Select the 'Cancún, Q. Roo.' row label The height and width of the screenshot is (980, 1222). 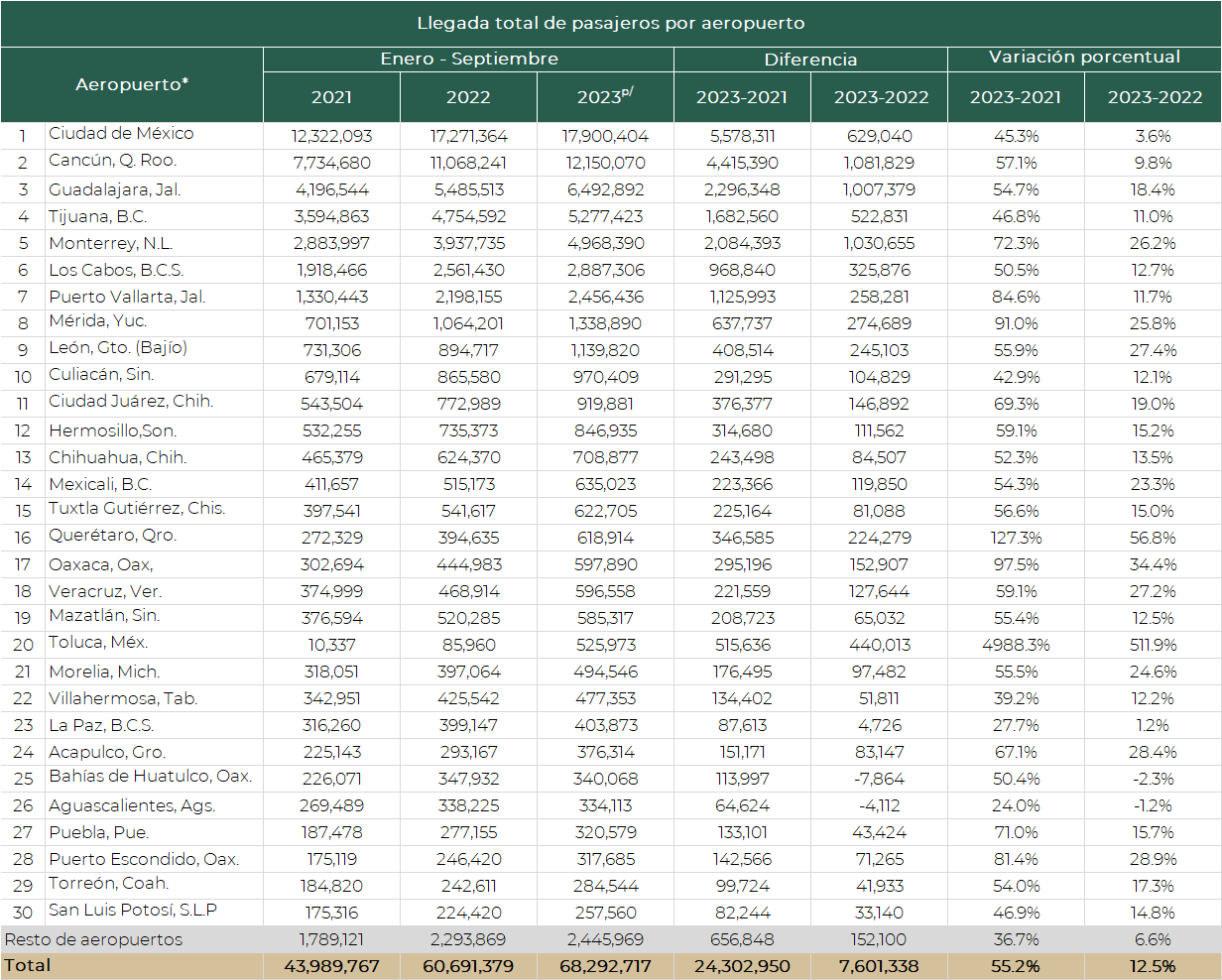[x=112, y=161]
